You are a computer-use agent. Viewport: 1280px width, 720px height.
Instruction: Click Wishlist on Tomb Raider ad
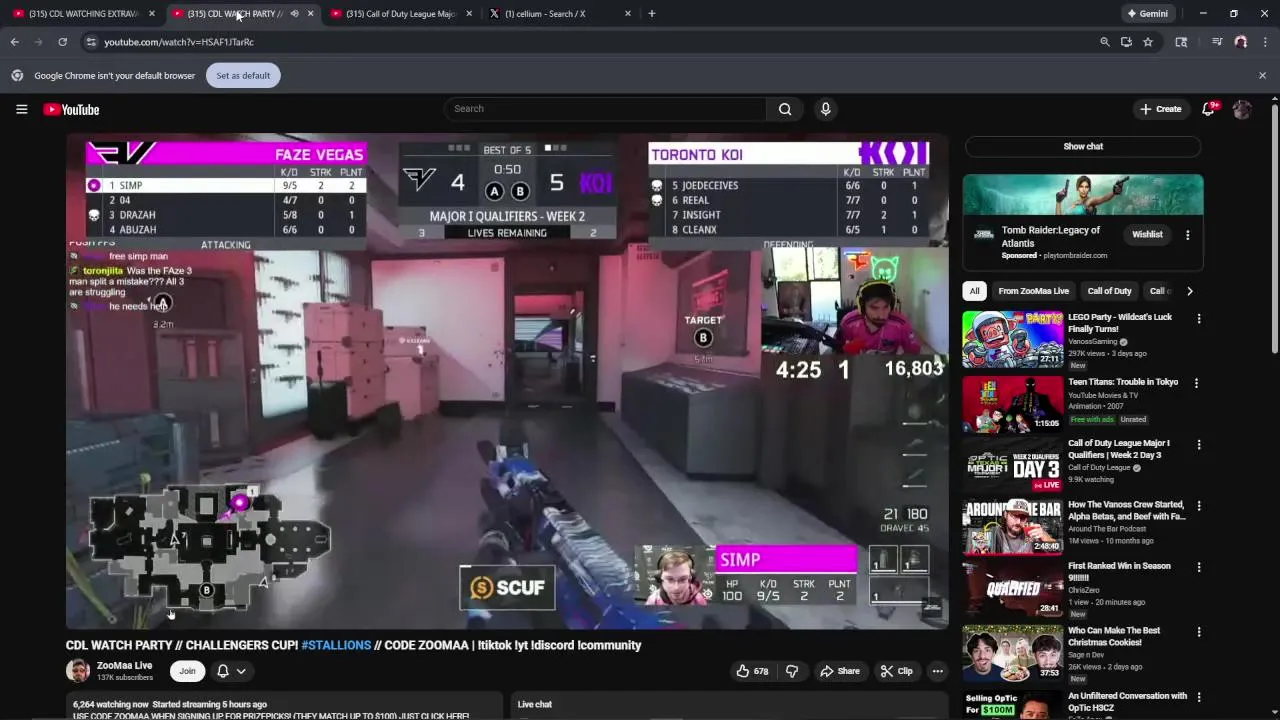pyautogui.click(x=1147, y=234)
